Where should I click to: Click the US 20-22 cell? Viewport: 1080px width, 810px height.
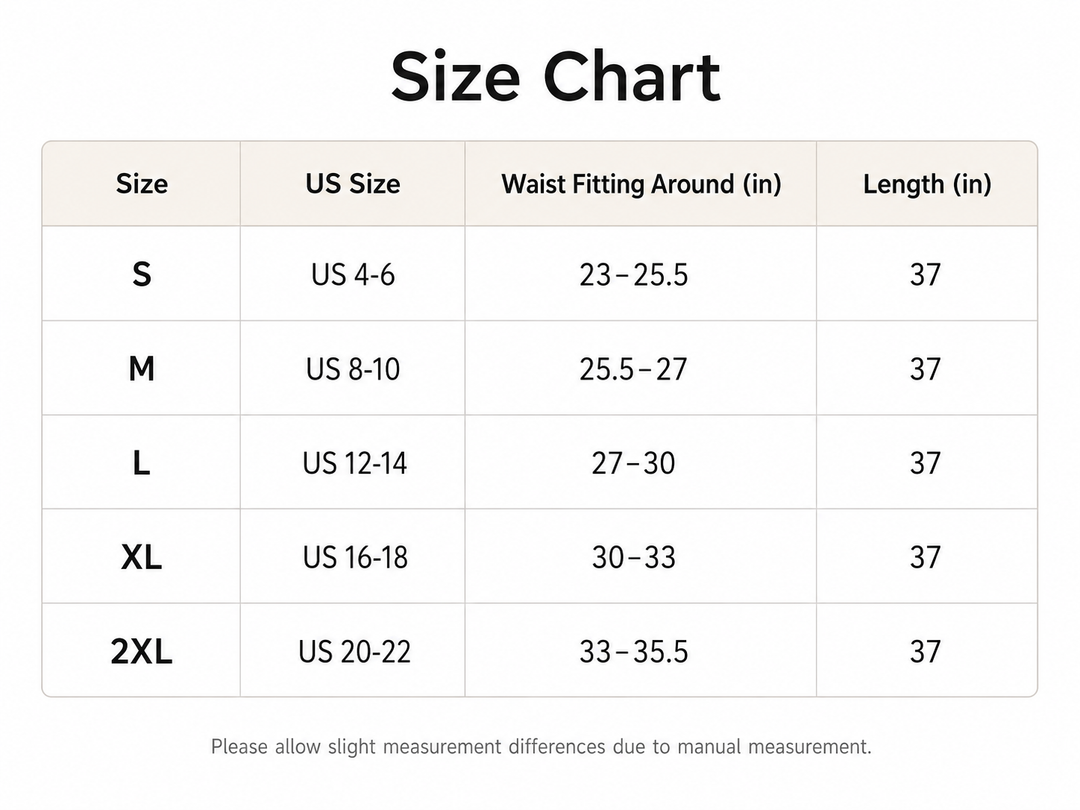coord(354,652)
